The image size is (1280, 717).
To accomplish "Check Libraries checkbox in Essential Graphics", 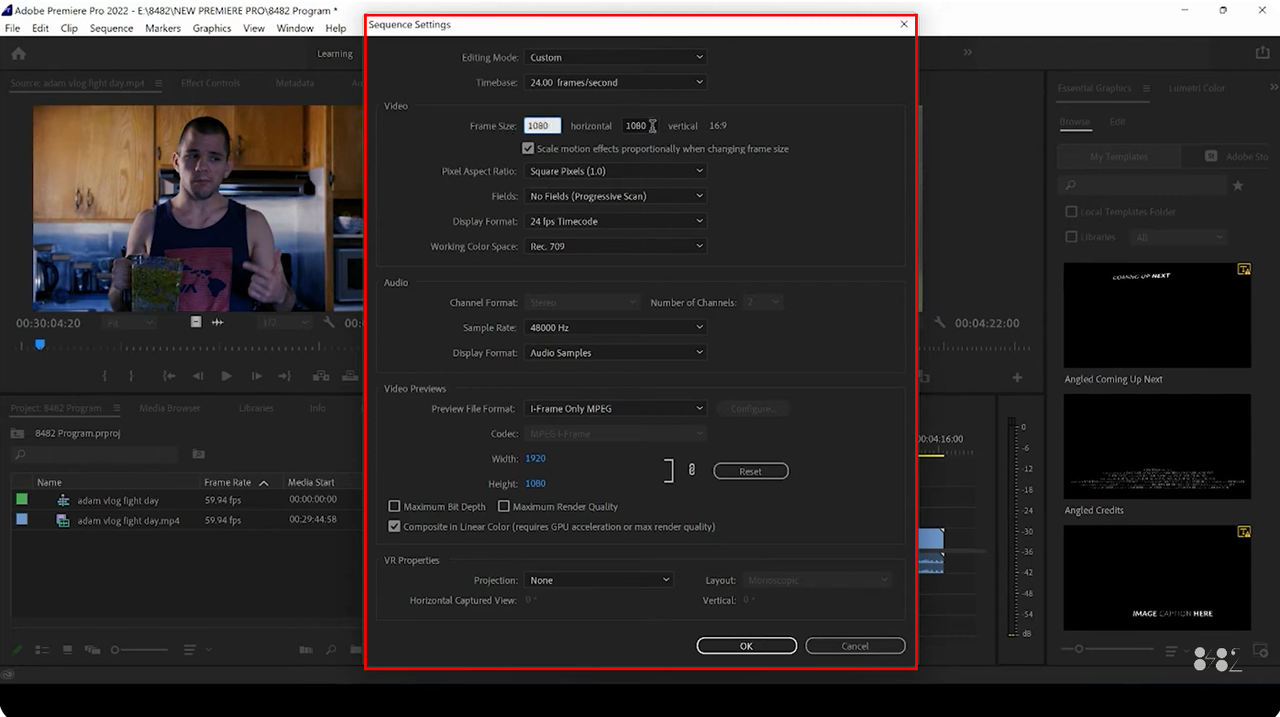I will tap(1071, 237).
